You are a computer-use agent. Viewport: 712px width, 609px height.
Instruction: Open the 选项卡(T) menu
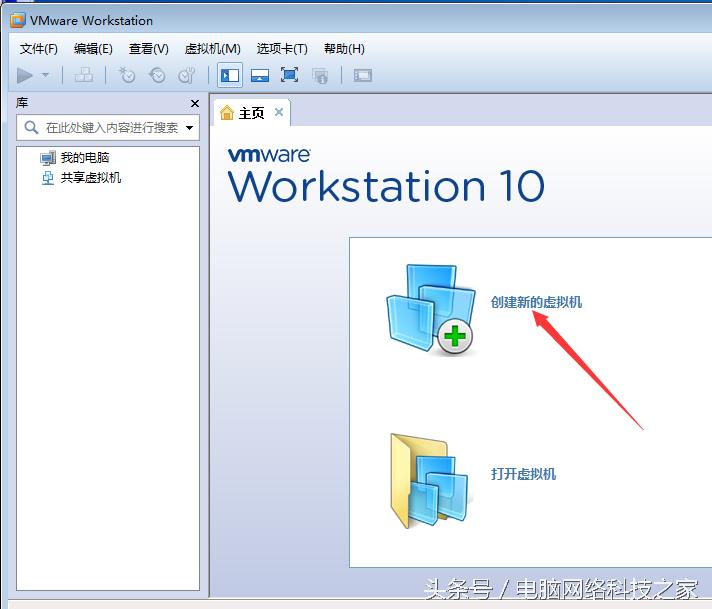click(x=282, y=49)
